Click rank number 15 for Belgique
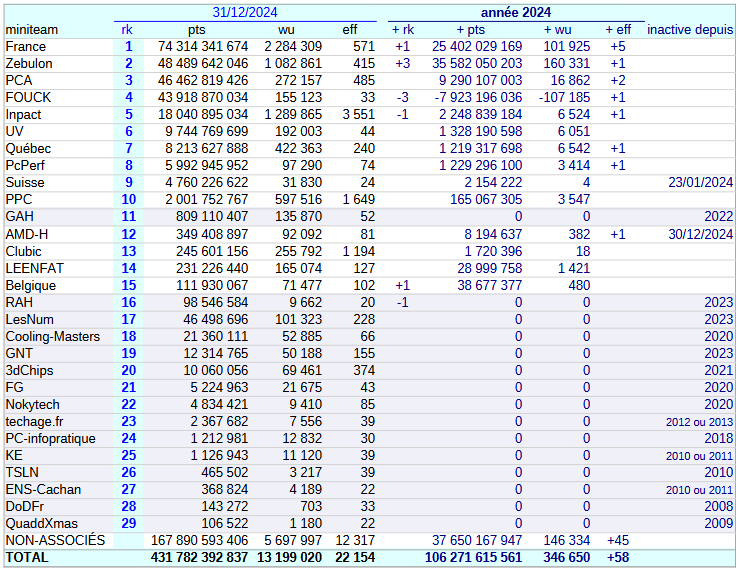 (x=128, y=285)
